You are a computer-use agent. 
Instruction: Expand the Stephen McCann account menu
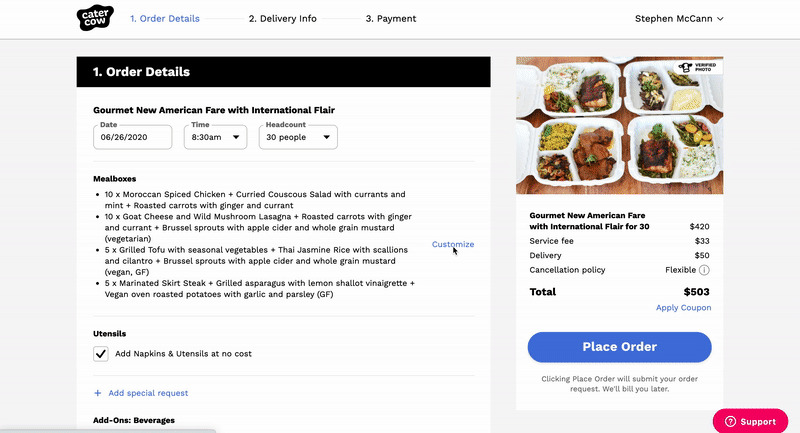[x=679, y=18]
